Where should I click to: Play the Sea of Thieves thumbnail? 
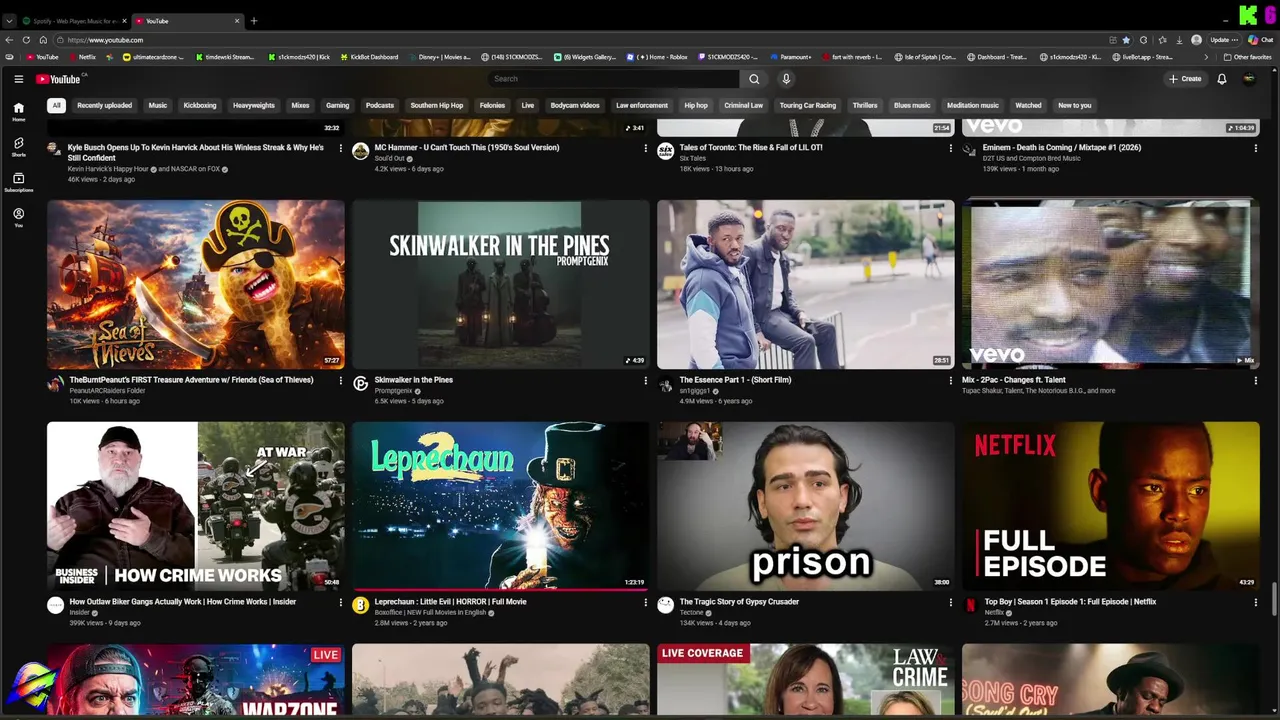(x=195, y=284)
